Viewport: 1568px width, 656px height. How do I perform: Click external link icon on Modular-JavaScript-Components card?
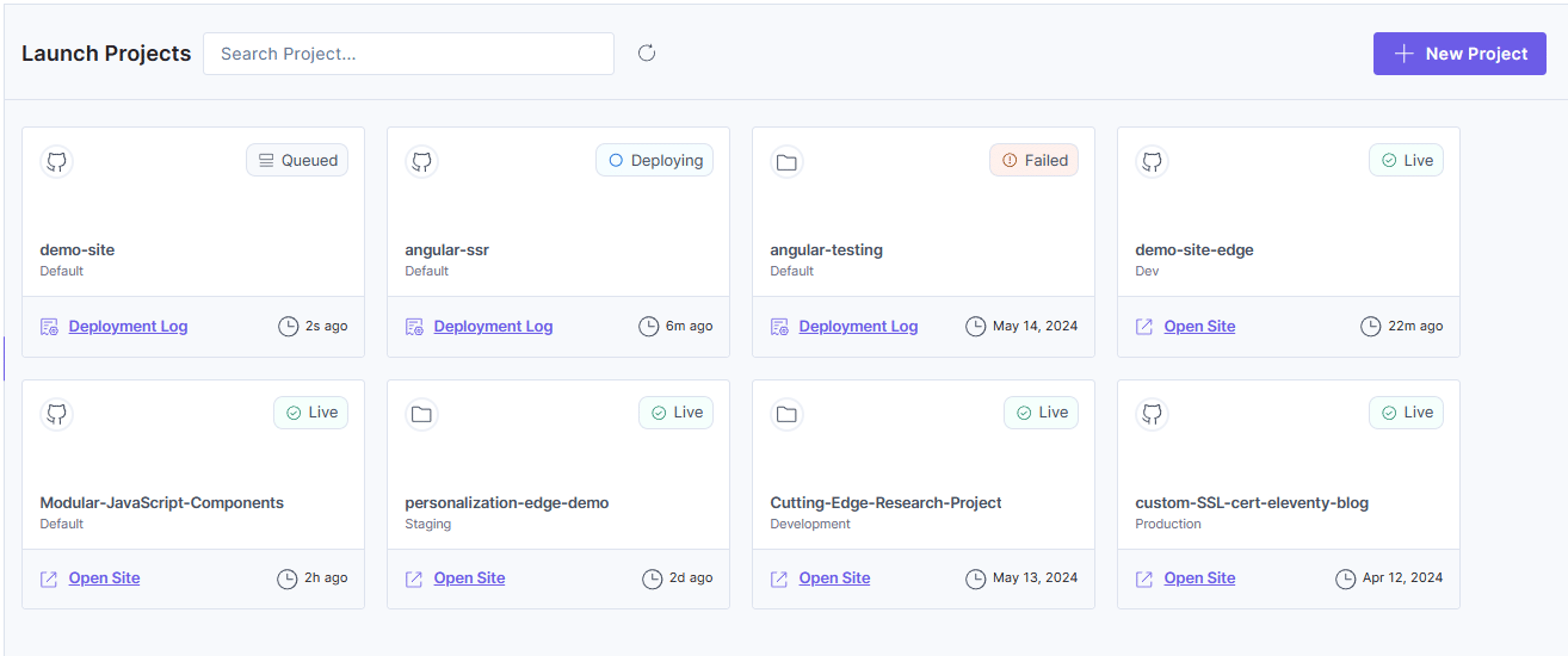49,579
